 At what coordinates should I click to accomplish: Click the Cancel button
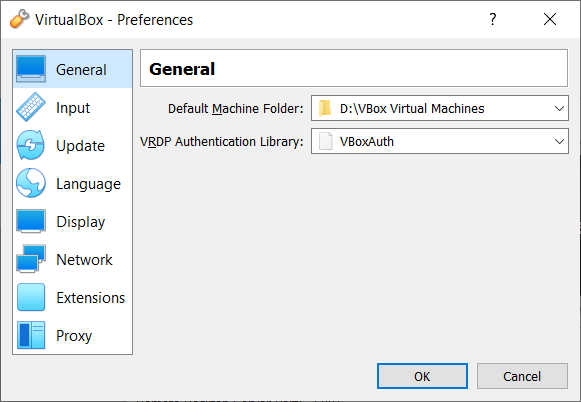522,376
